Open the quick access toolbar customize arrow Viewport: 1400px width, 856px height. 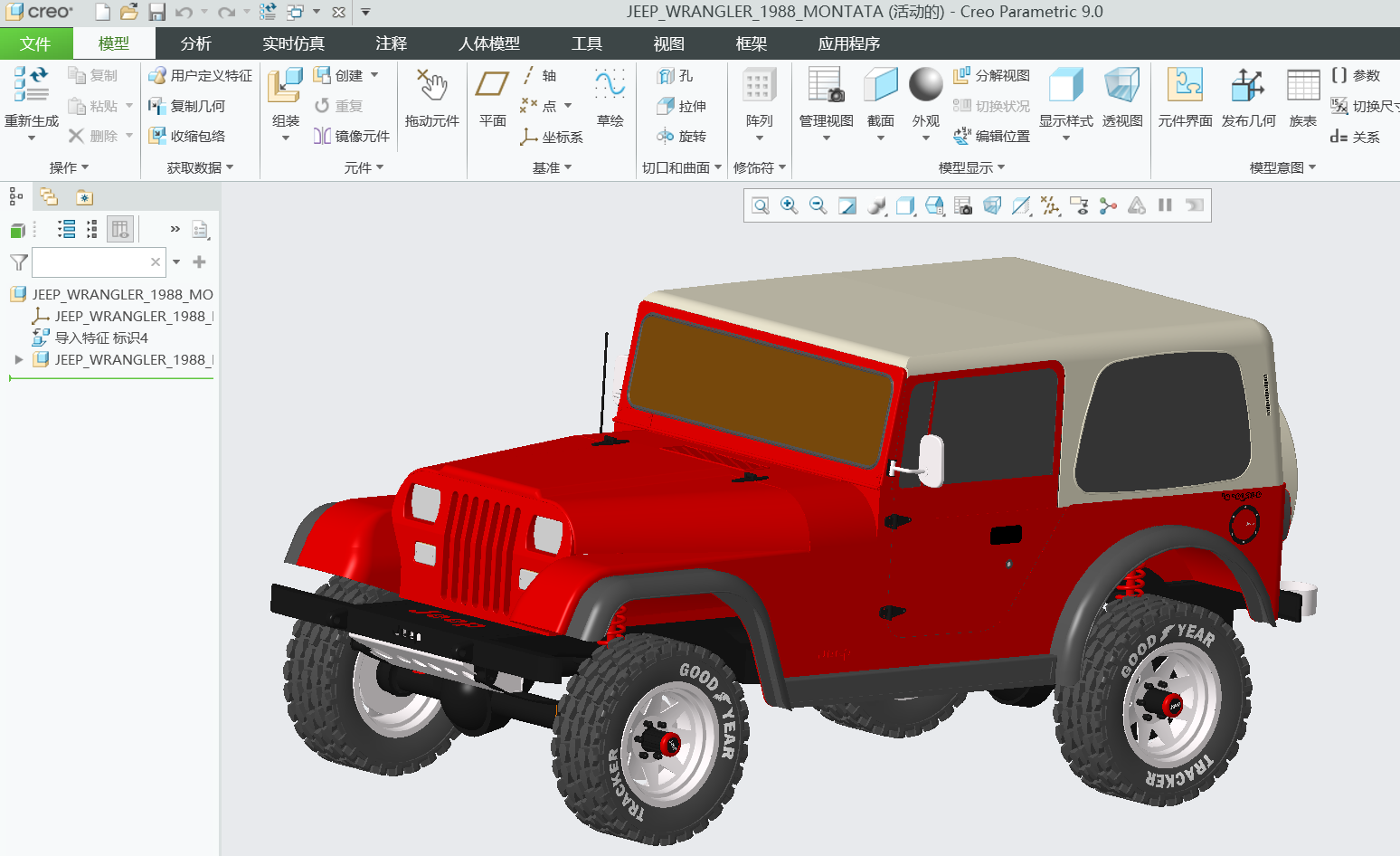pyautogui.click(x=365, y=12)
